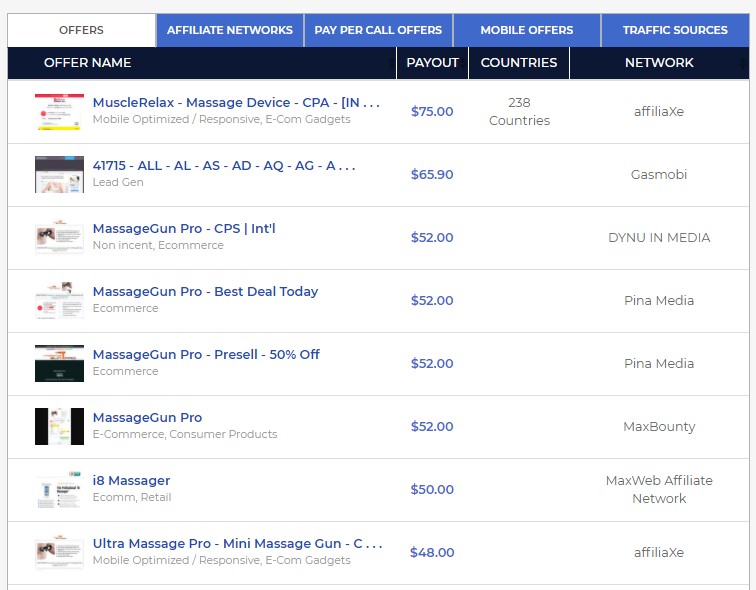
Task: Click the Lead Gen category text
Action: pyautogui.click(x=118, y=182)
